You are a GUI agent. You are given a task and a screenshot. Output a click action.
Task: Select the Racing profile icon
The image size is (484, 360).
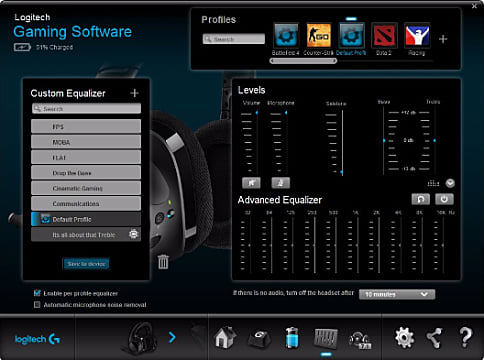click(417, 35)
